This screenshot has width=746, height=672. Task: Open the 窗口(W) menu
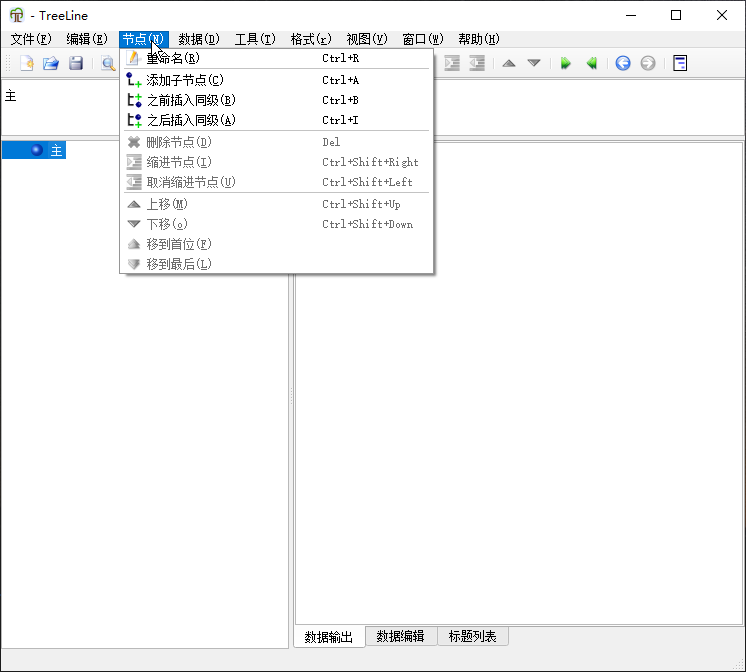(x=423, y=39)
